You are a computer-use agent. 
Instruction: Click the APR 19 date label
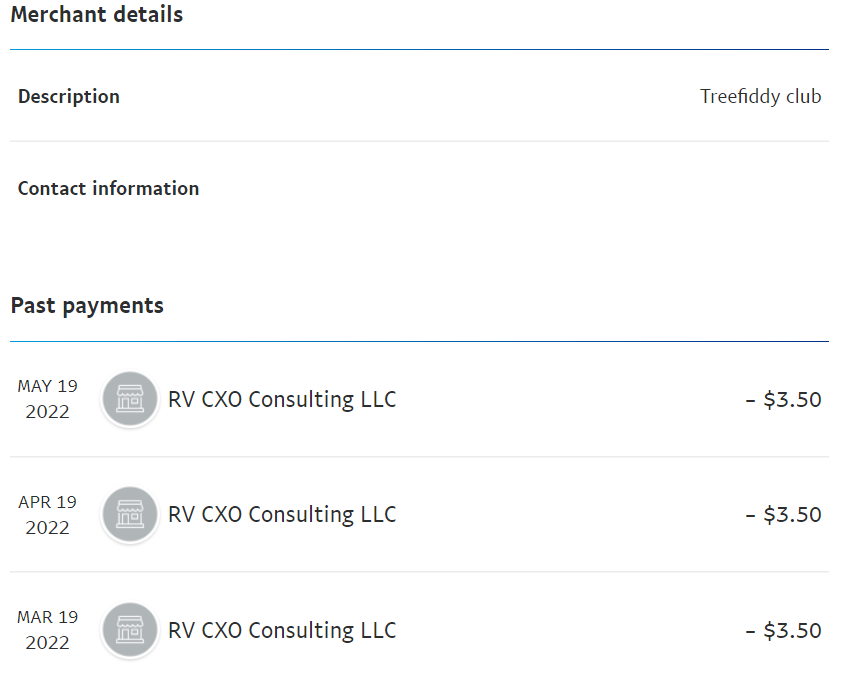[47, 502]
